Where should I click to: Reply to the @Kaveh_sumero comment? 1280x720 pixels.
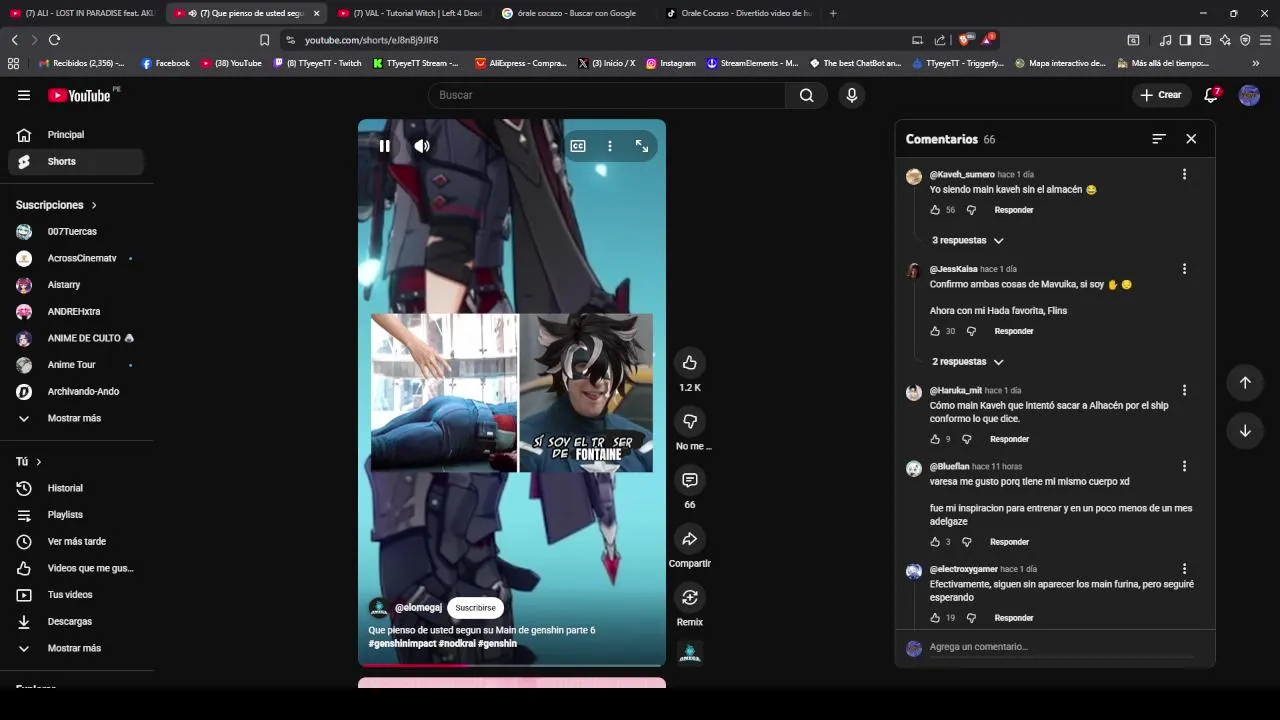pos(1014,210)
